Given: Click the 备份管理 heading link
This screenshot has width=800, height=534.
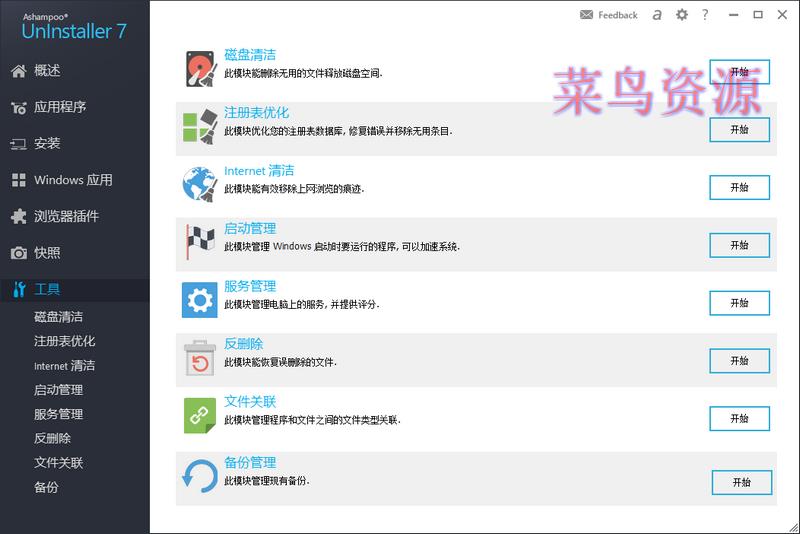Looking at the screenshot, I should click(x=250, y=463).
